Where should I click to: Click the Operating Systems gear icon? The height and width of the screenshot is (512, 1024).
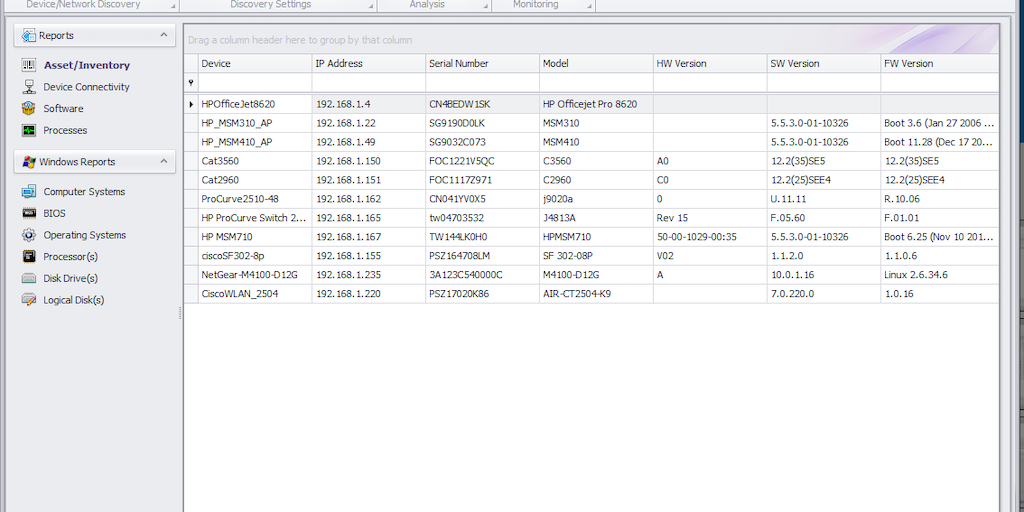(29, 235)
